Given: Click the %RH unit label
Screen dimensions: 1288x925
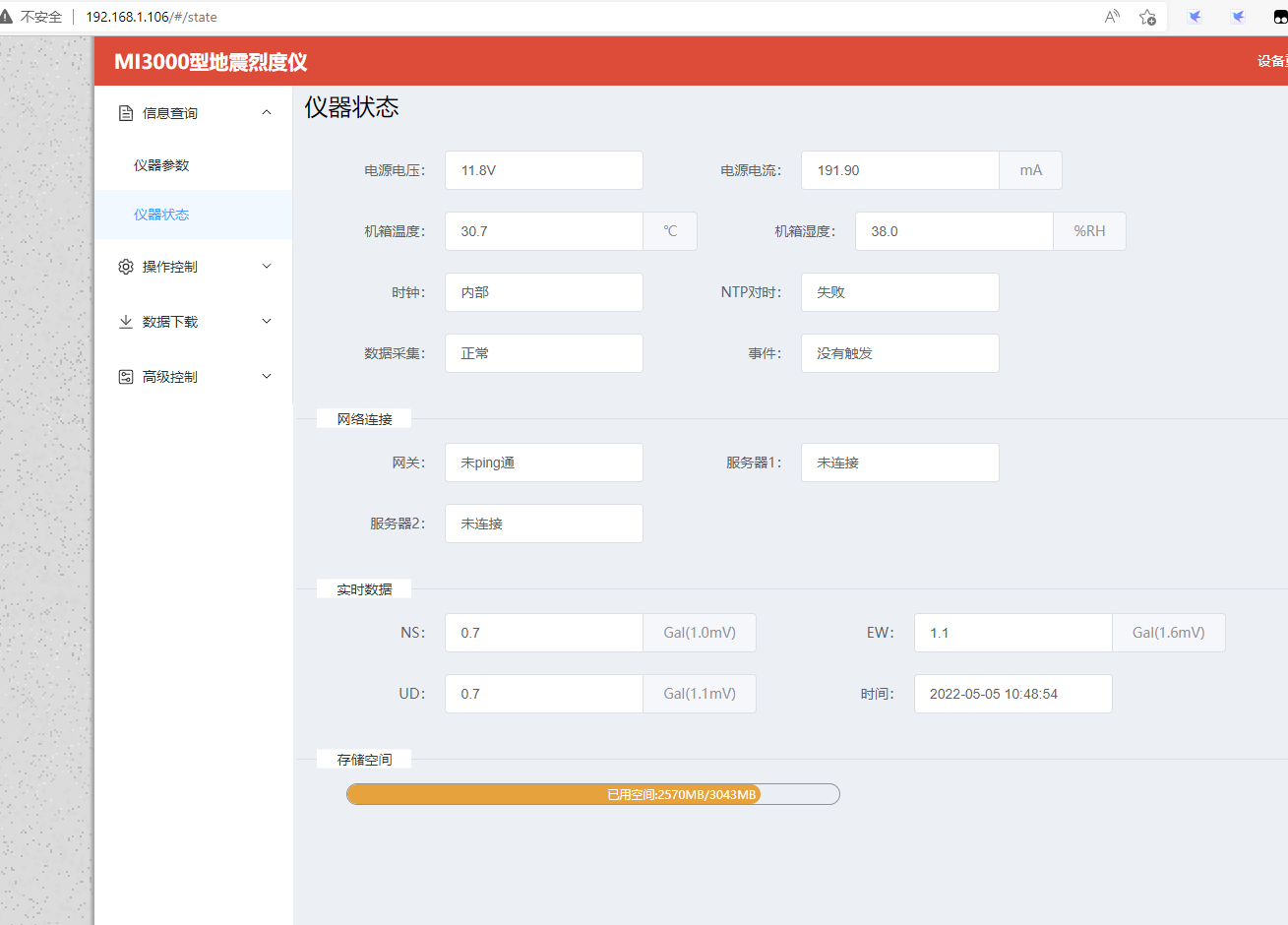Looking at the screenshot, I should (1089, 231).
